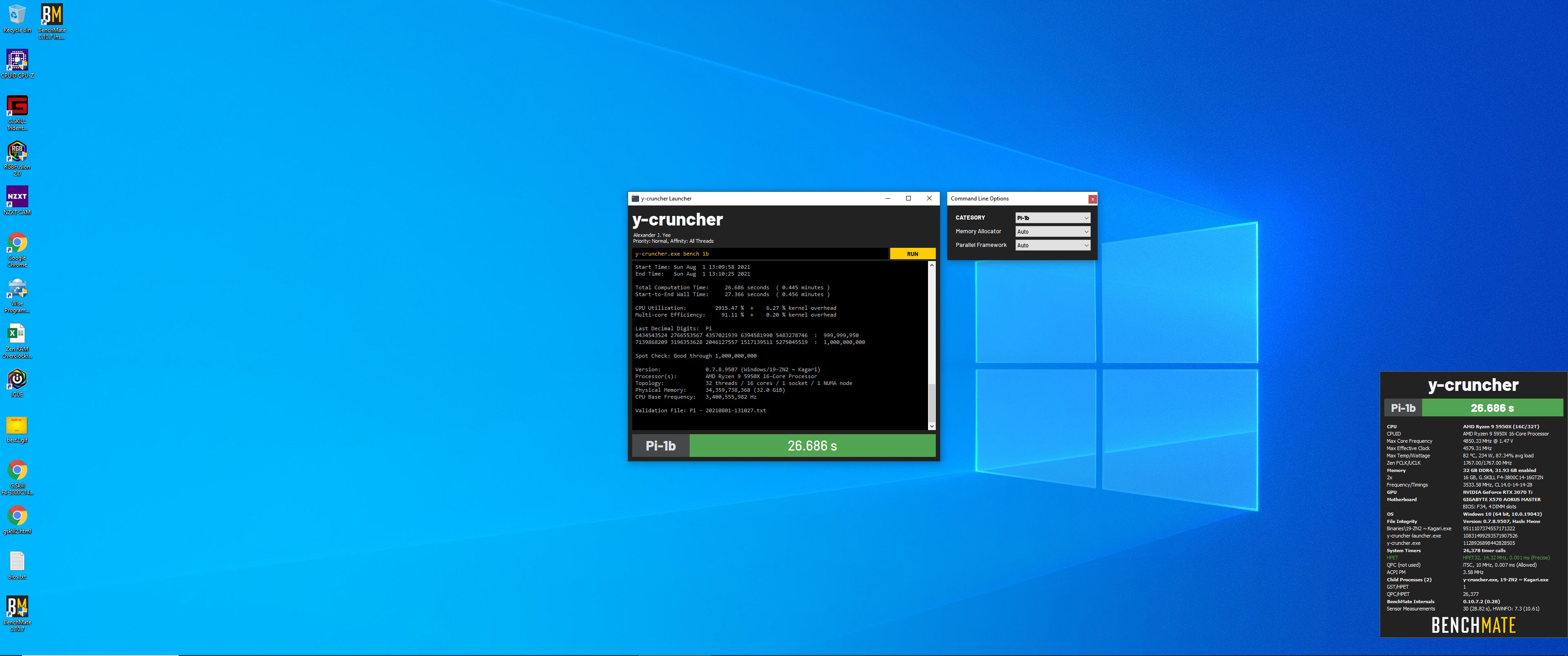
Task: Open the best2.gif file icon
Action: (x=17, y=429)
